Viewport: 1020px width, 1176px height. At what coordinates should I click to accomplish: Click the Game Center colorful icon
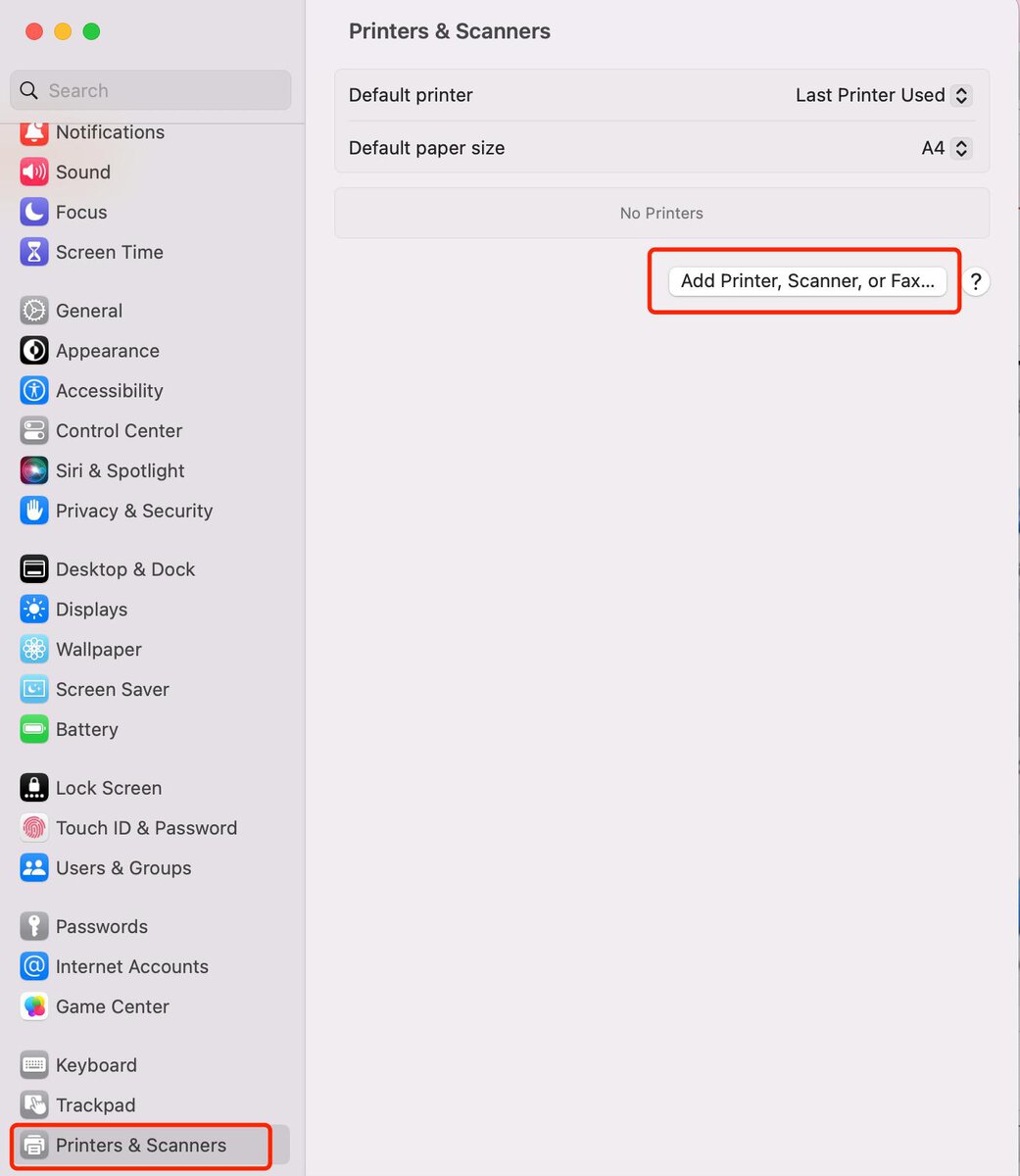(x=34, y=1007)
